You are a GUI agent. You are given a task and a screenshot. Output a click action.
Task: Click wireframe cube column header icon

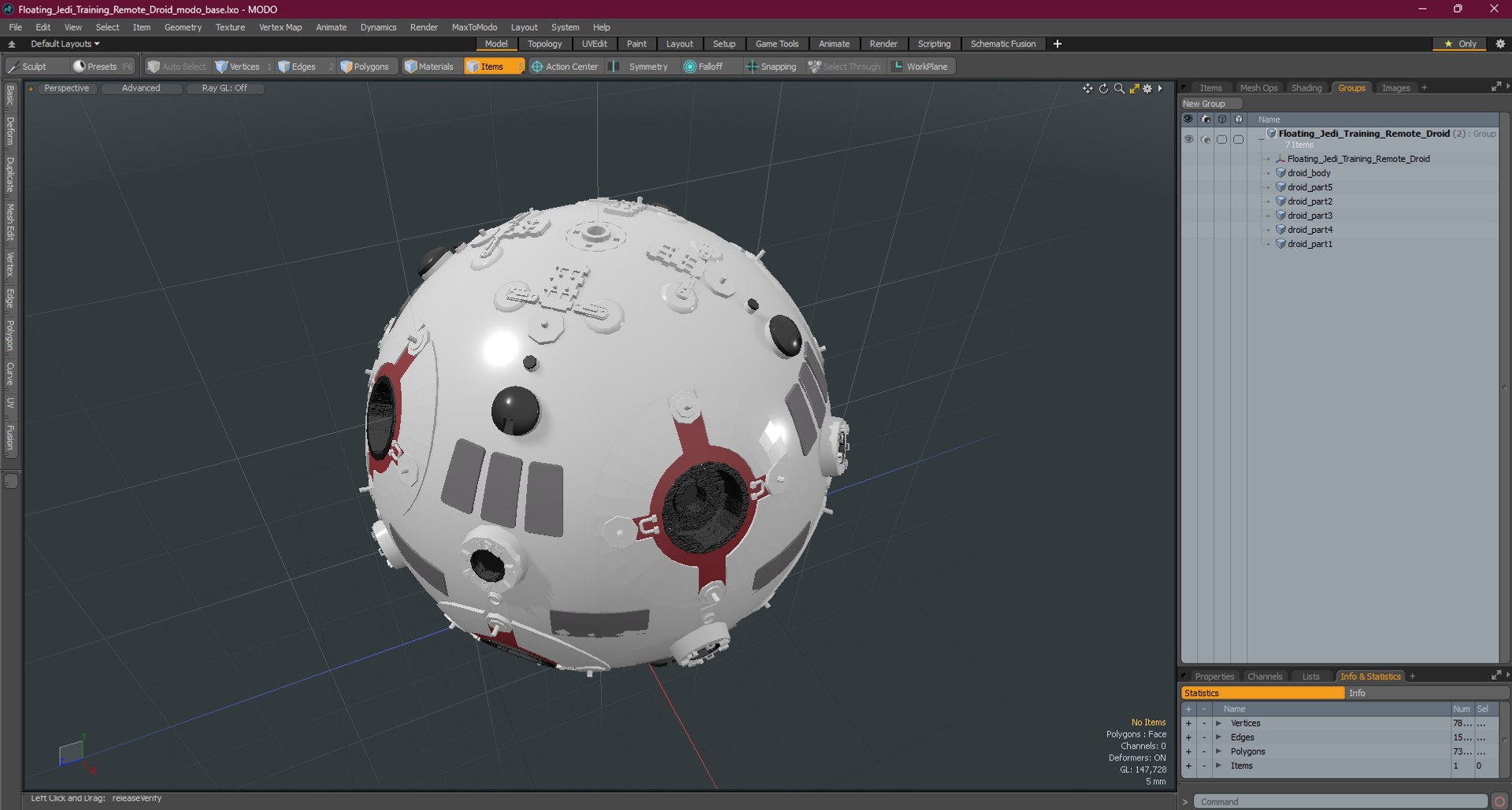click(x=1221, y=120)
